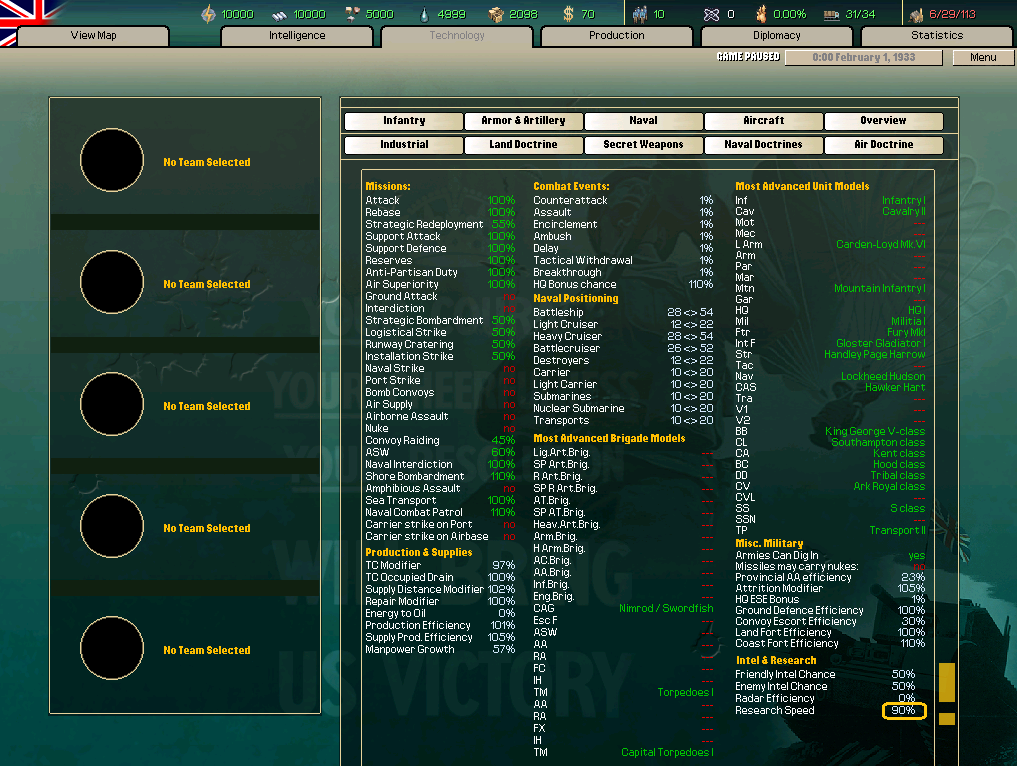This screenshot has width=1017, height=766.
Task: Click the oil droplet icon beside 4999
Action: point(424,14)
